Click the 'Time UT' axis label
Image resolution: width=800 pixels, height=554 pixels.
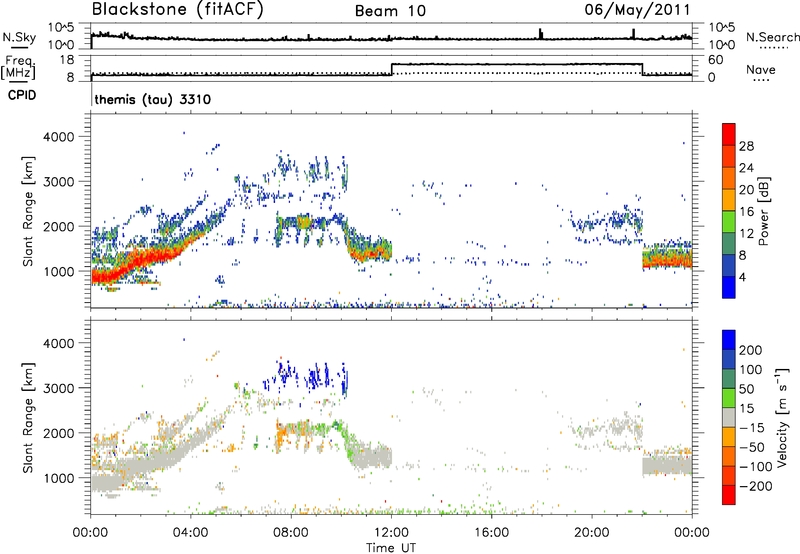(x=391, y=548)
